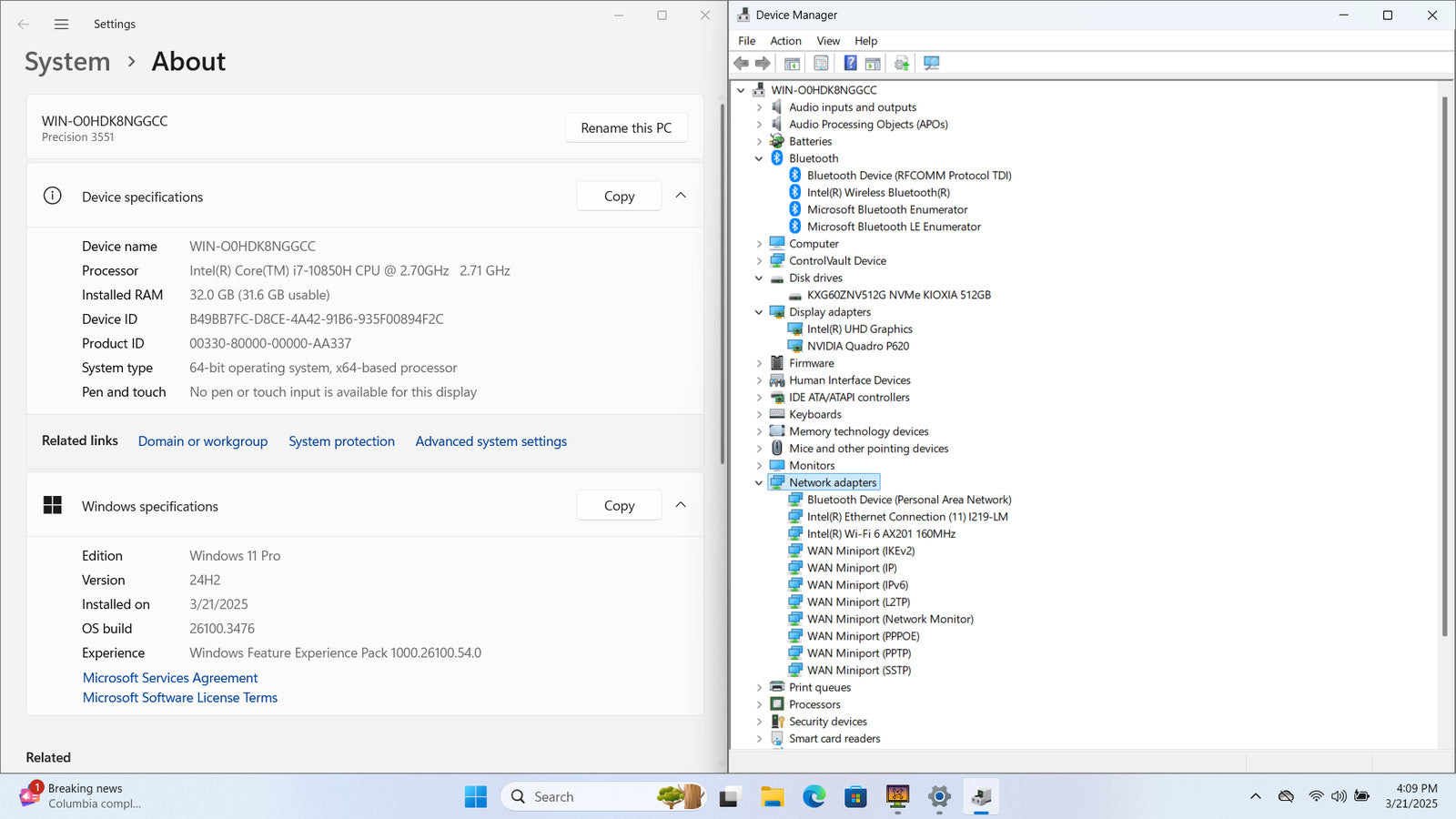
Task: Toggle Show/Hide Console Tree toolbar icon
Action: tap(792, 63)
